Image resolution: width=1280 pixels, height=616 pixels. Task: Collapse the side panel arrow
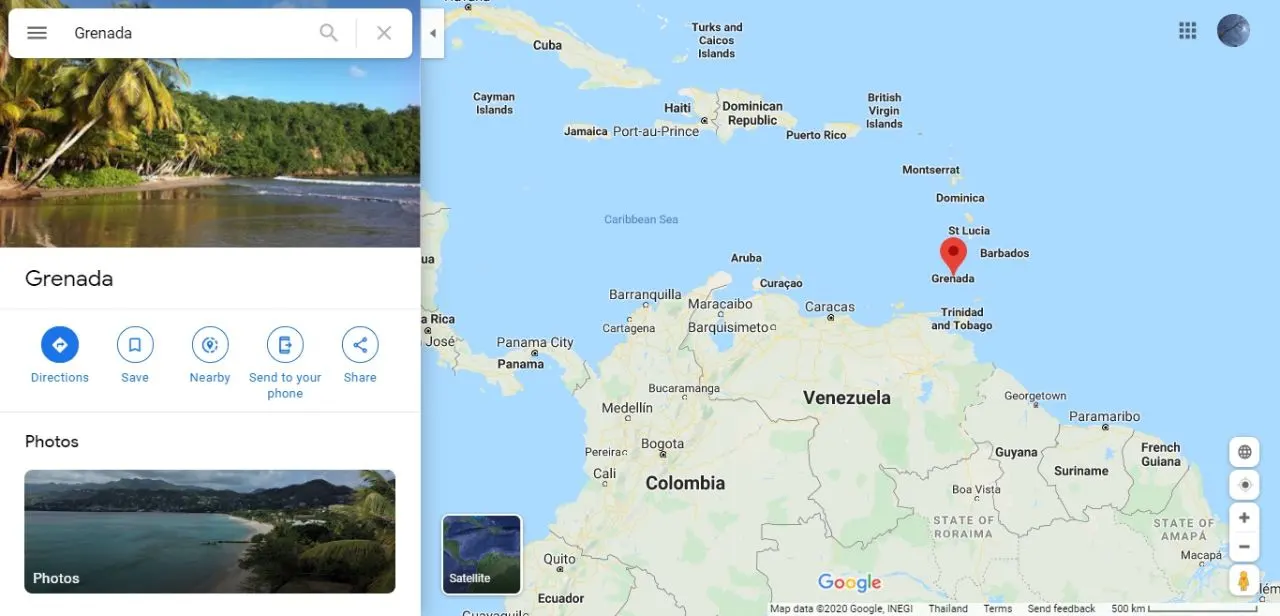[x=432, y=33]
